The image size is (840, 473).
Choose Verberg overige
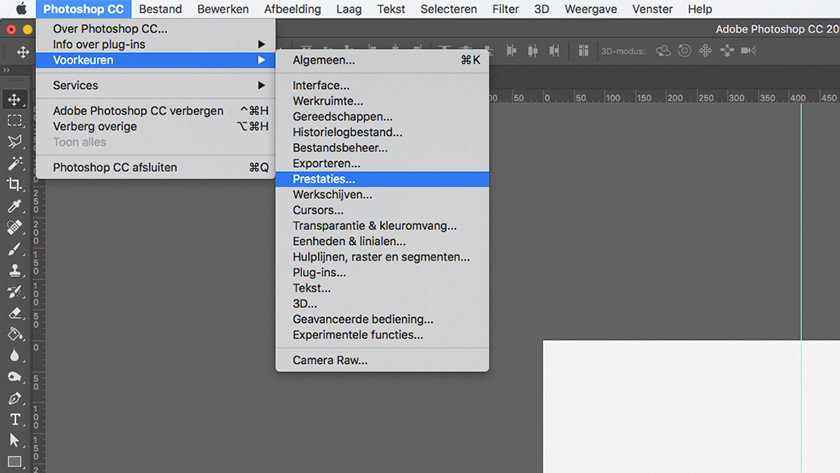155,126
